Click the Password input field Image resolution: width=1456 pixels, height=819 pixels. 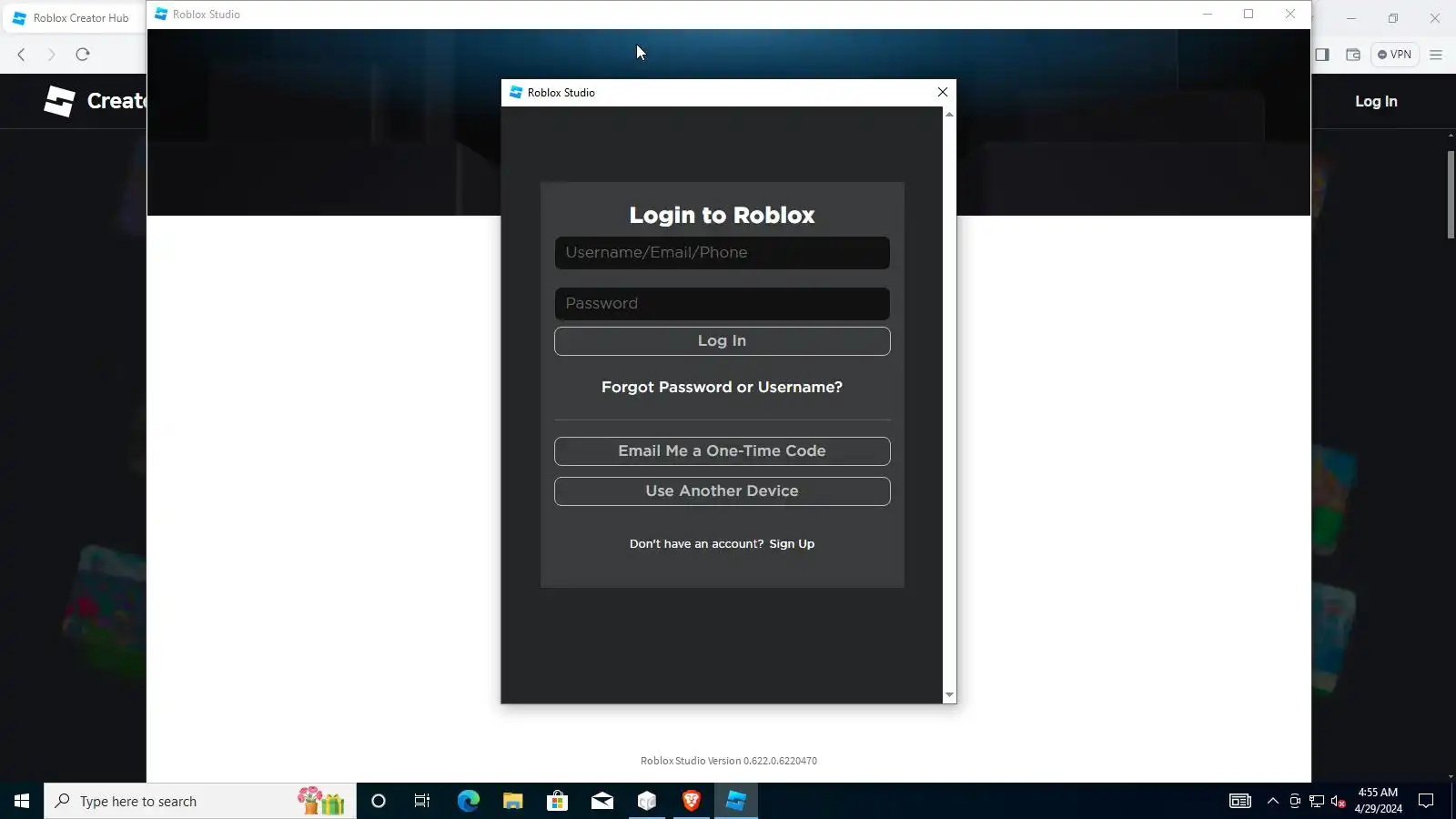coord(722,304)
